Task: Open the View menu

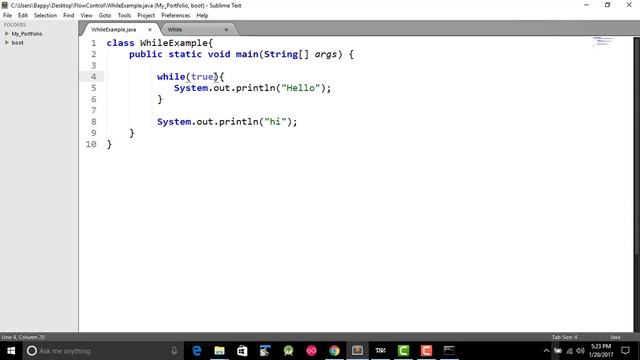Action: (86, 16)
